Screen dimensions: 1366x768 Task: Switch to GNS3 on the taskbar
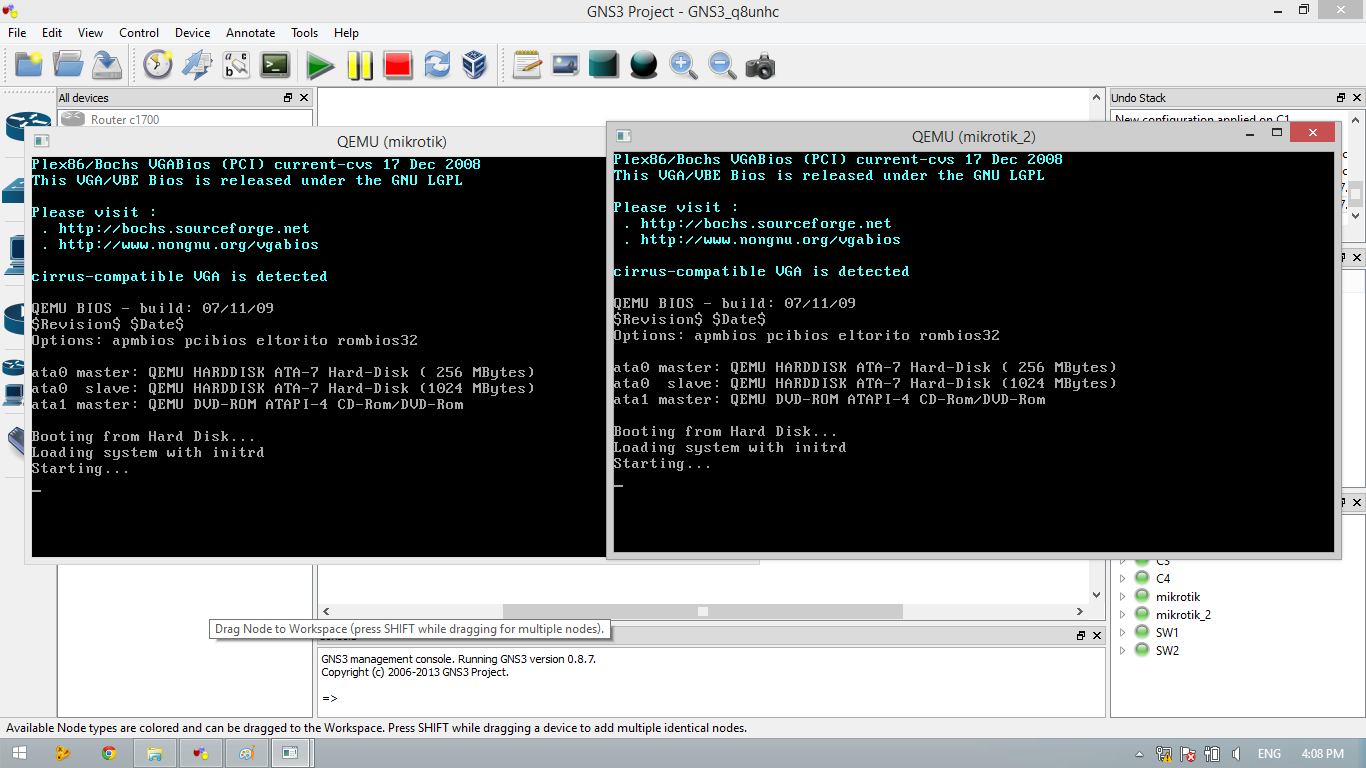[x=200, y=753]
